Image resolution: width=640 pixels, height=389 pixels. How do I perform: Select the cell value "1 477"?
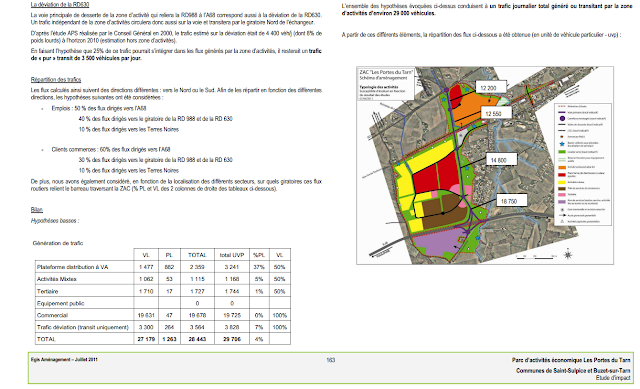(146, 267)
